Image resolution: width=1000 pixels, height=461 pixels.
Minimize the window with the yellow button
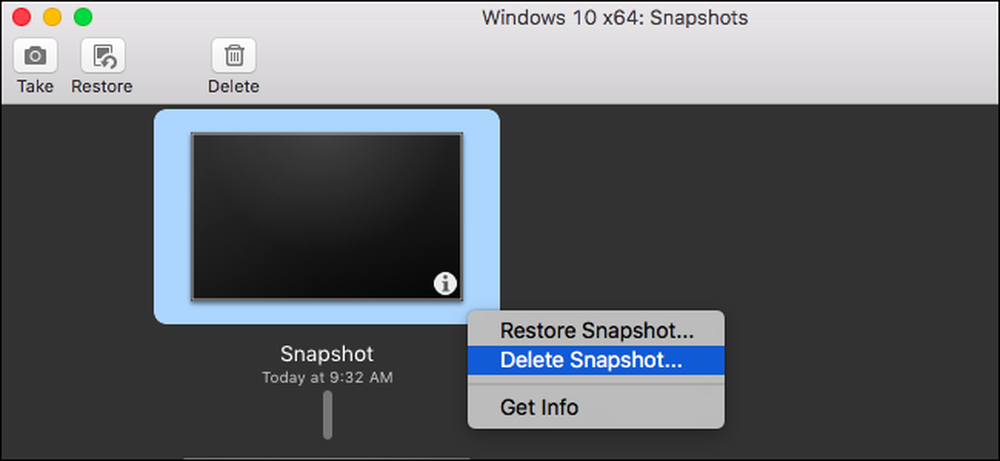pyautogui.click(x=52, y=17)
